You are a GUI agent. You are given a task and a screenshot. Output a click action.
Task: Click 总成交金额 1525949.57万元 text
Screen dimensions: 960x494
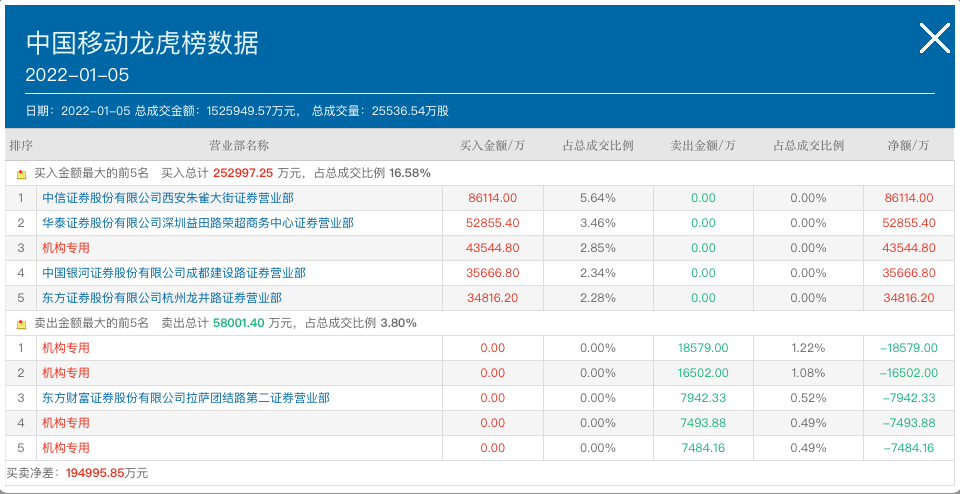pyautogui.click(x=217, y=111)
